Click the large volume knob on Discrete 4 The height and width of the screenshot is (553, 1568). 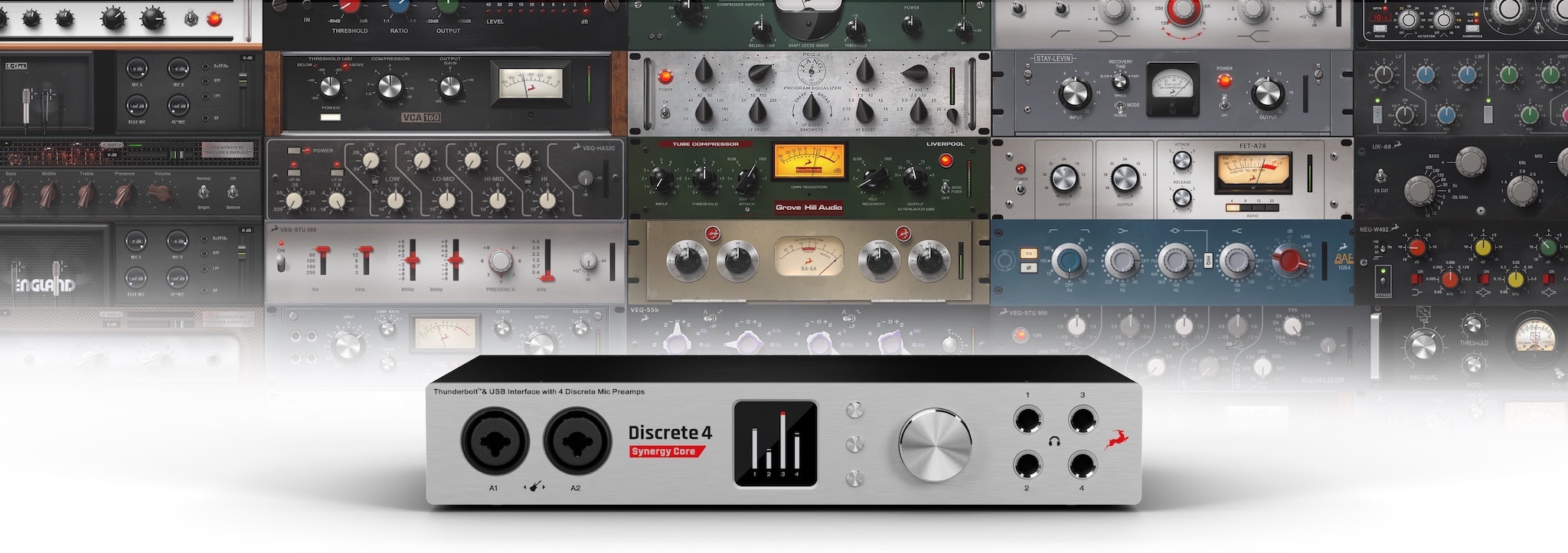pyautogui.click(x=935, y=444)
